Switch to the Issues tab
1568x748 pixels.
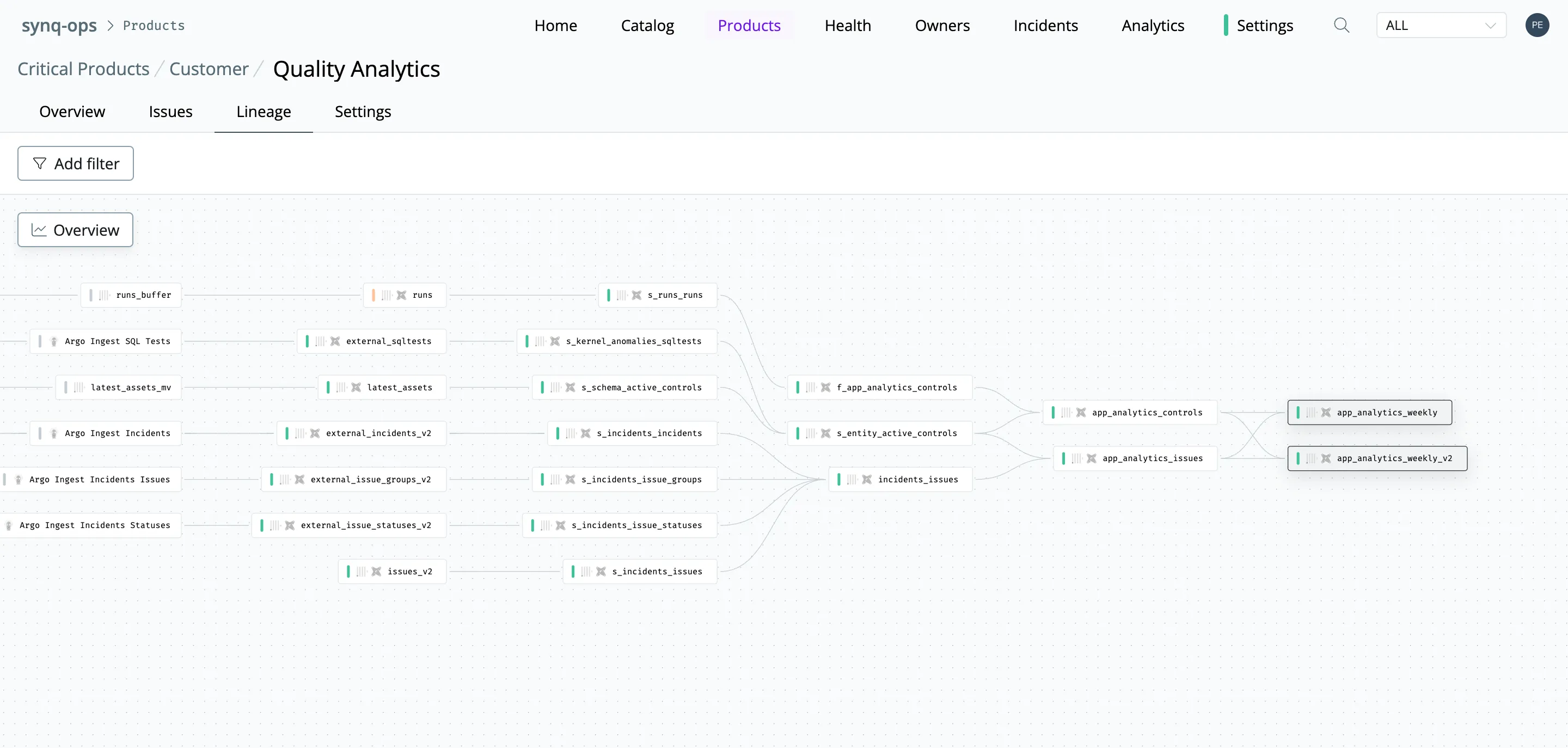[x=170, y=112]
